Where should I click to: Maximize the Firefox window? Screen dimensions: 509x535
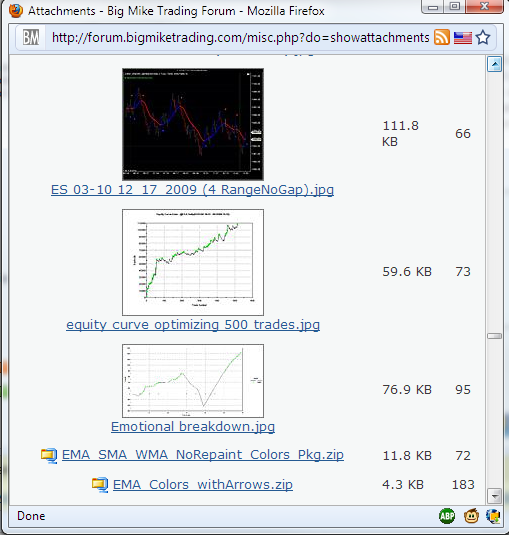[x=454, y=7]
